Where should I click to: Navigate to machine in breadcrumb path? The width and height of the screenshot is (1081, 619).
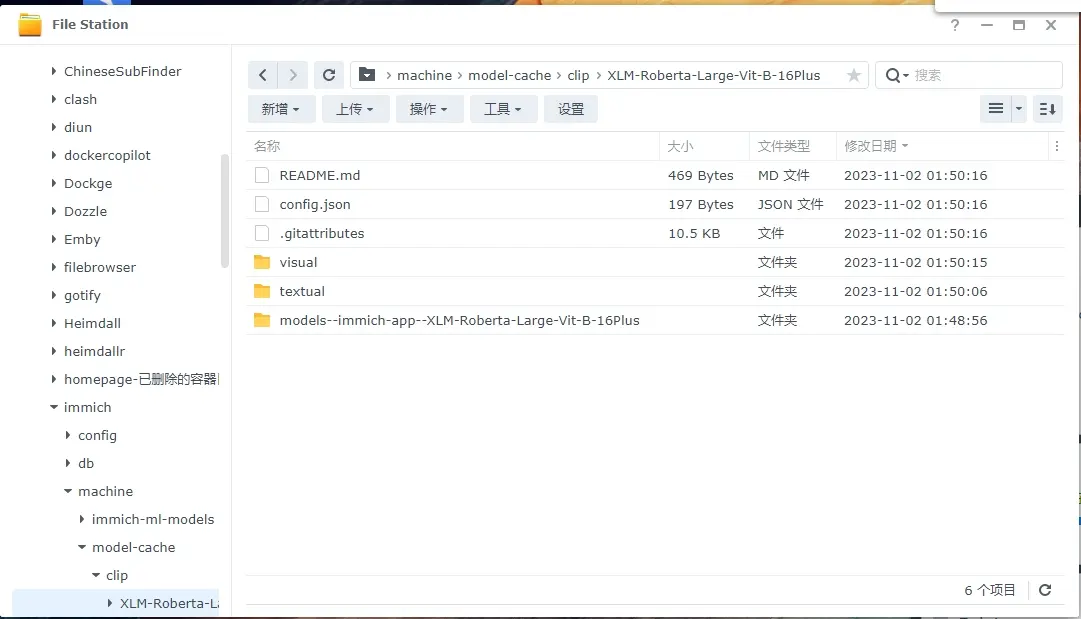pos(424,75)
